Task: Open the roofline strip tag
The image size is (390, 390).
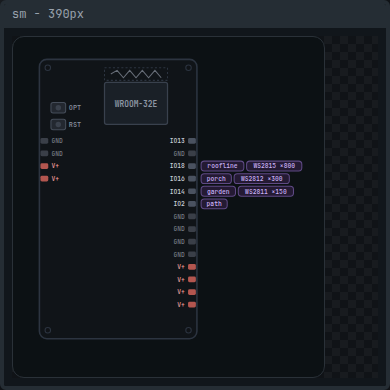Action: coord(222,166)
